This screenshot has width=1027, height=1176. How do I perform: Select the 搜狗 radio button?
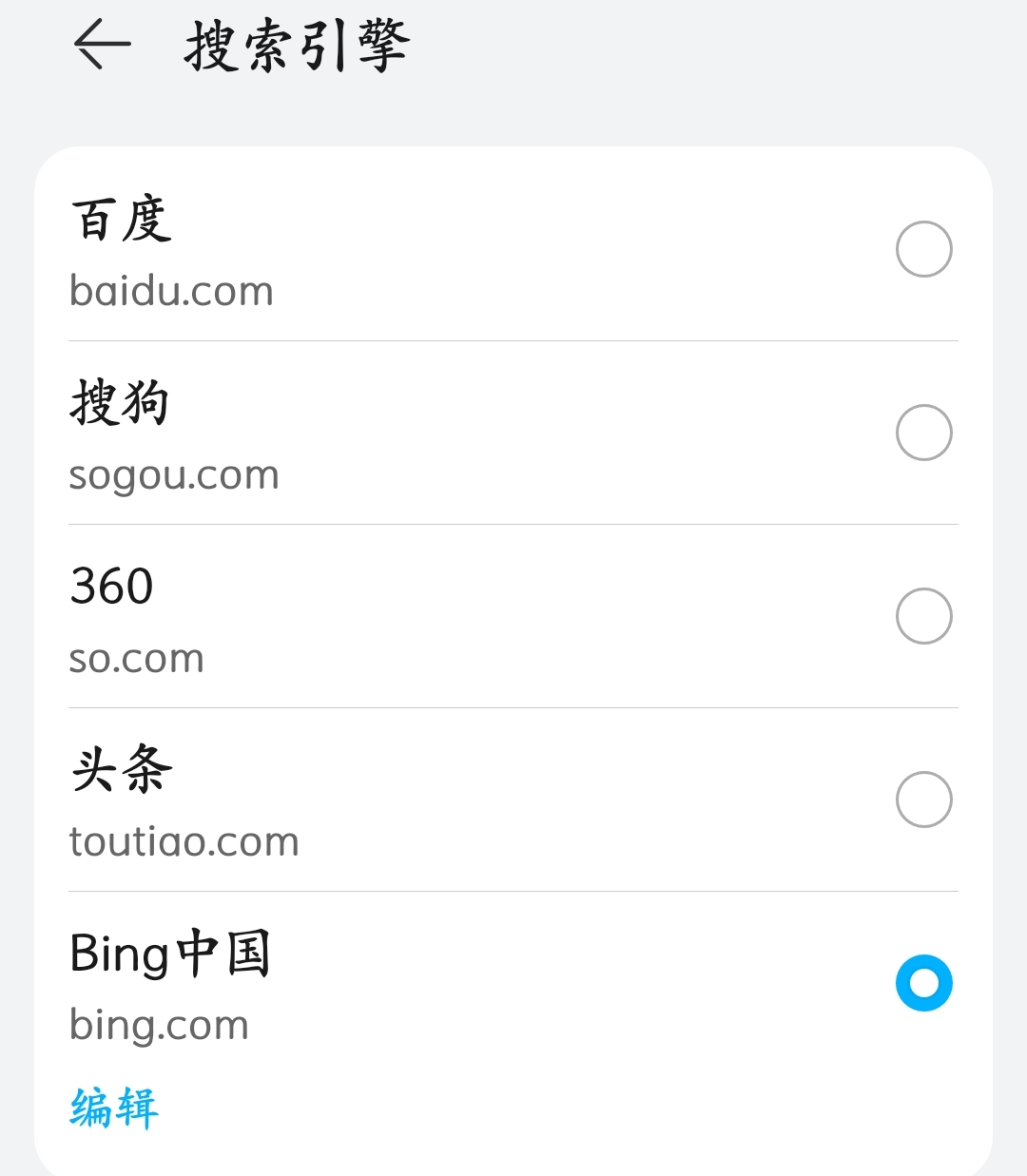(x=923, y=433)
